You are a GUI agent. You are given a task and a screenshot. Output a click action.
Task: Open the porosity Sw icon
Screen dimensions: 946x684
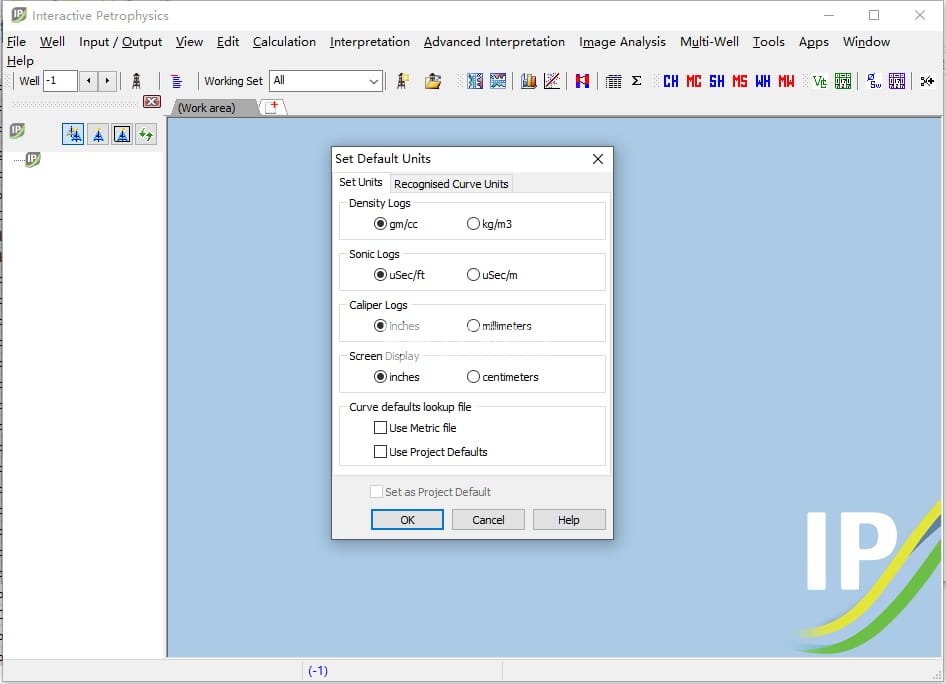[874, 81]
